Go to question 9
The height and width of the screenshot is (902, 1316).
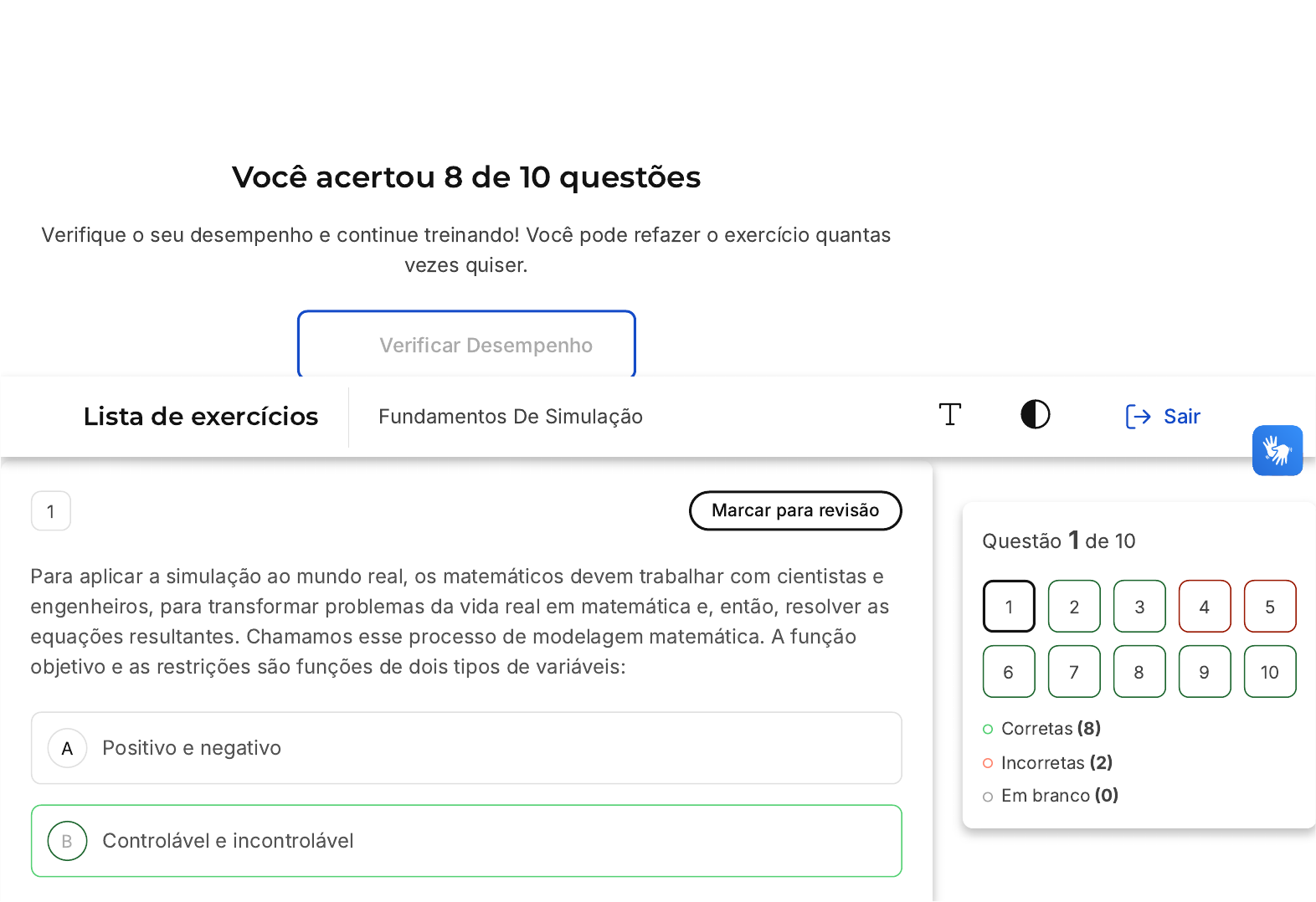pyautogui.click(x=1205, y=672)
